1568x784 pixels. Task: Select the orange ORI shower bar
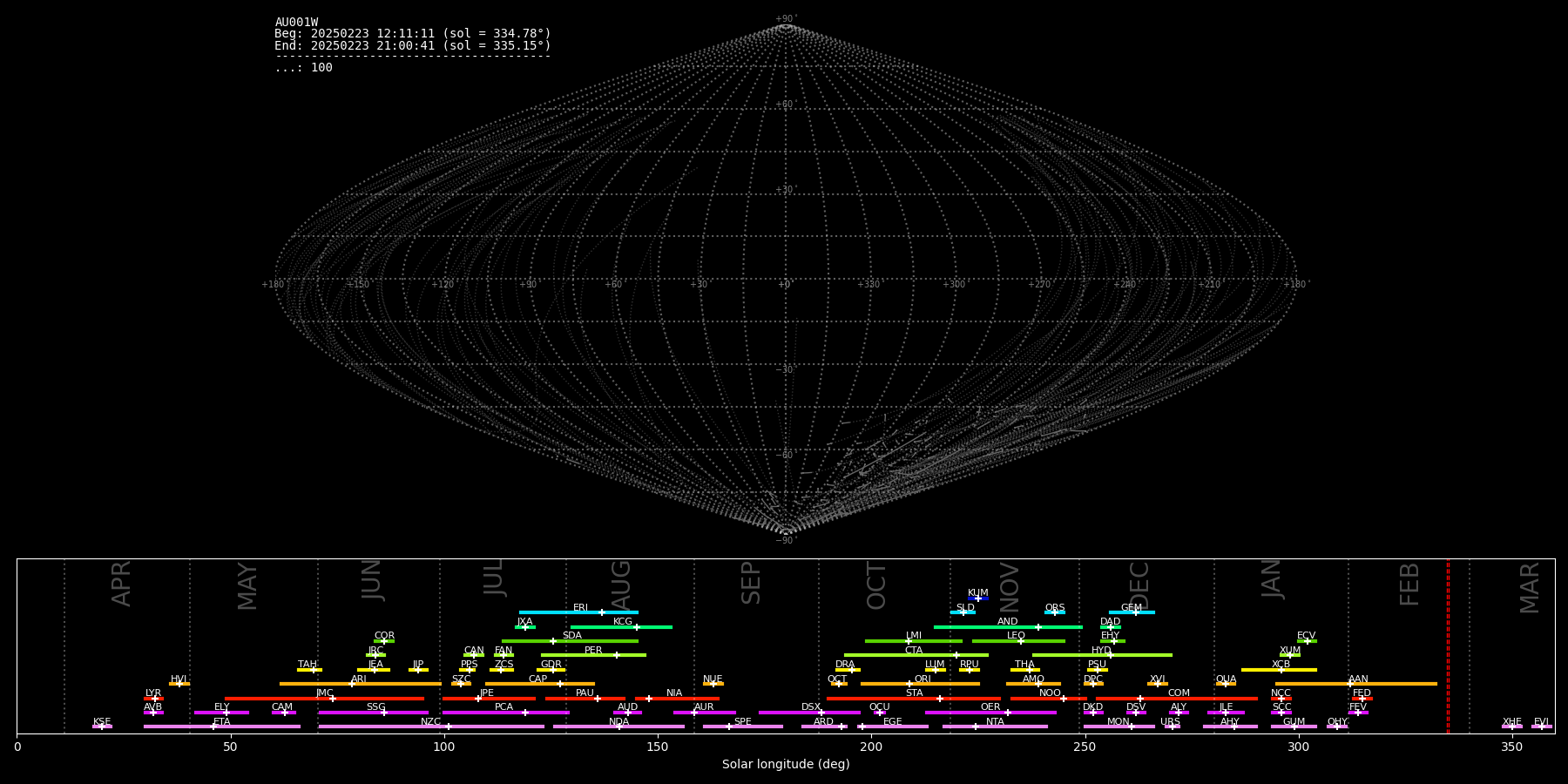(921, 684)
